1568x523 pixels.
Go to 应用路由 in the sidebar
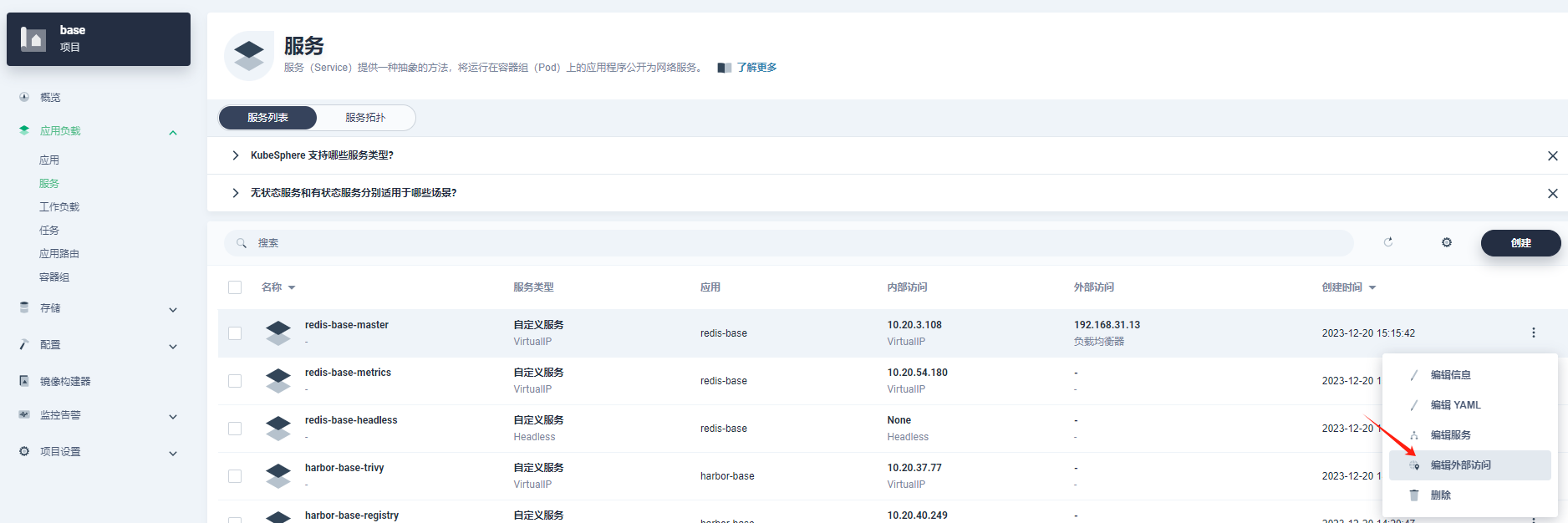tap(59, 254)
